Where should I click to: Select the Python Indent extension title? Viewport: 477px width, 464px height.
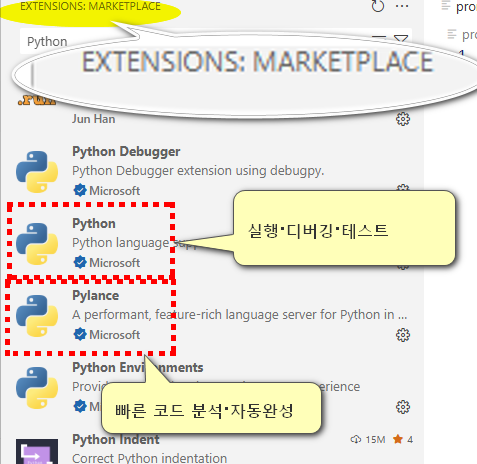click(x=116, y=440)
